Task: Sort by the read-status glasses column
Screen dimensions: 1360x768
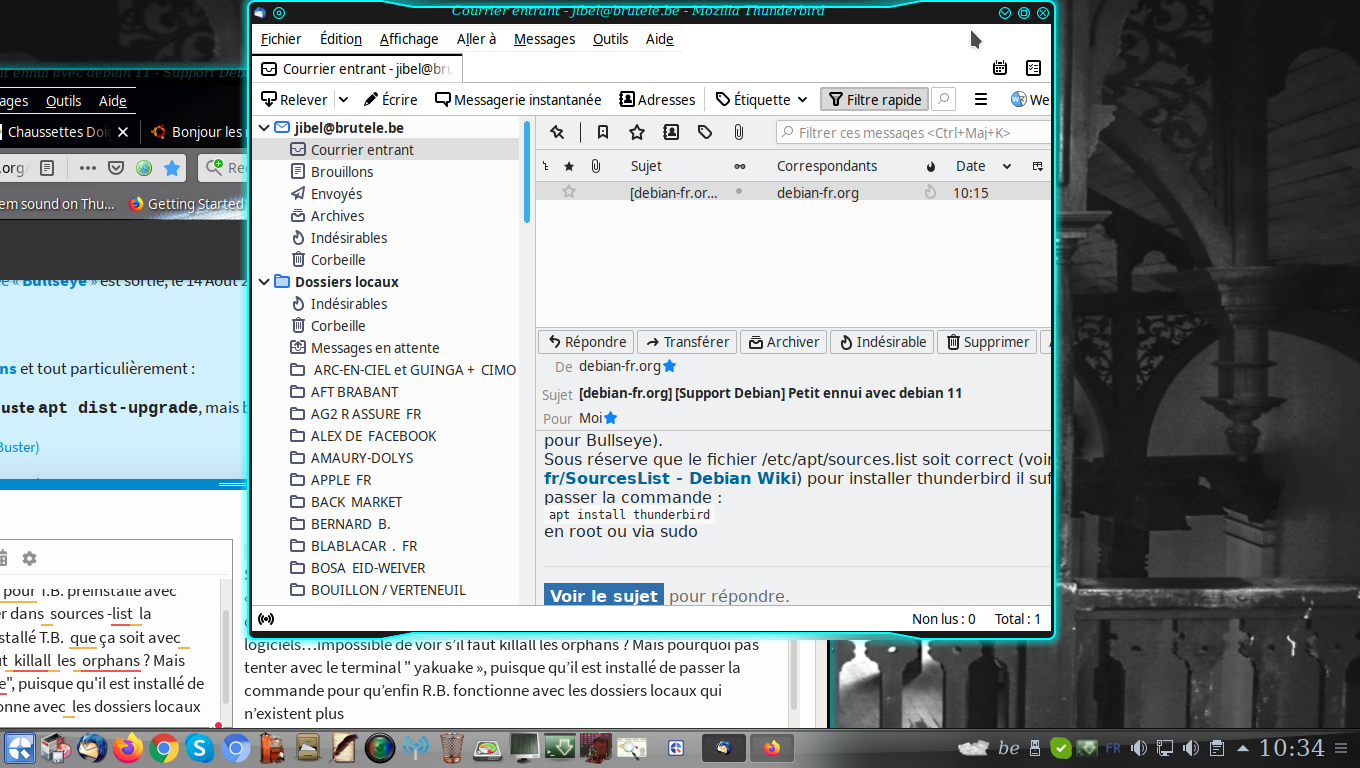Action: click(740, 166)
